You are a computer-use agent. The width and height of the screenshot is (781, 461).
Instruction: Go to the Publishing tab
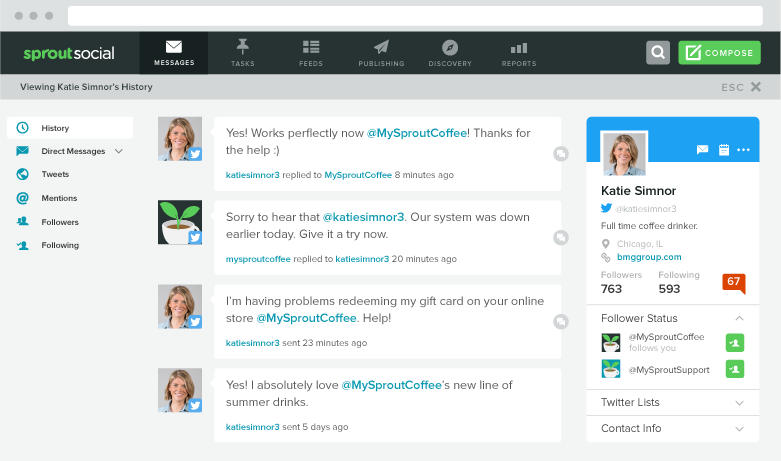tap(381, 53)
